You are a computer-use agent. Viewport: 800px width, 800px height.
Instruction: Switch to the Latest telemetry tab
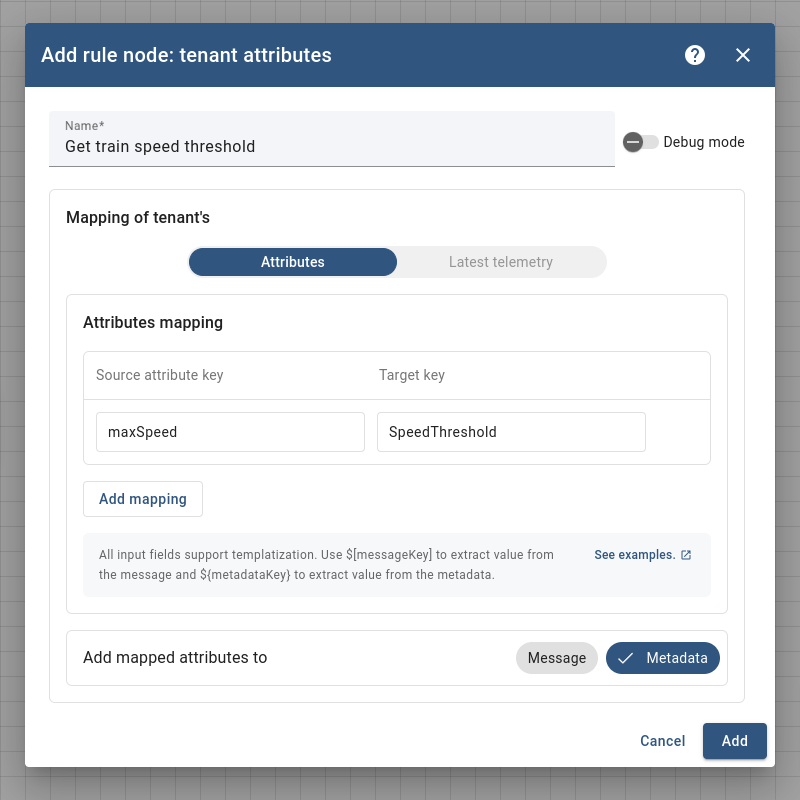point(501,262)
